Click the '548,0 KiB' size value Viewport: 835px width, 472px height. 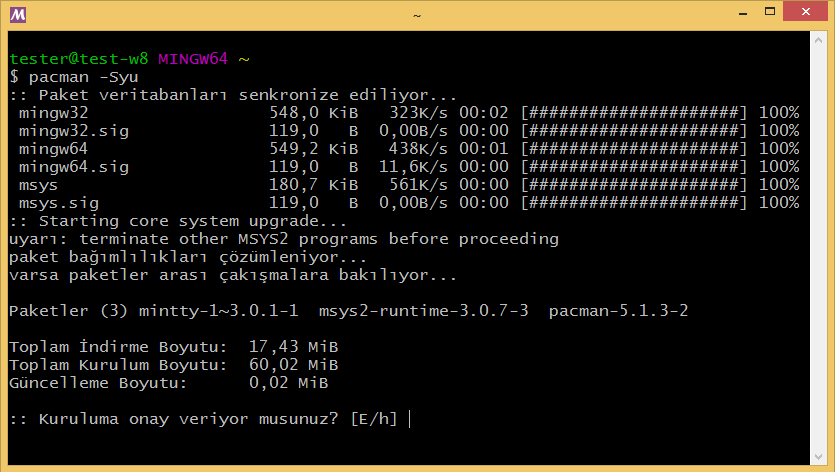coord(314,113)
